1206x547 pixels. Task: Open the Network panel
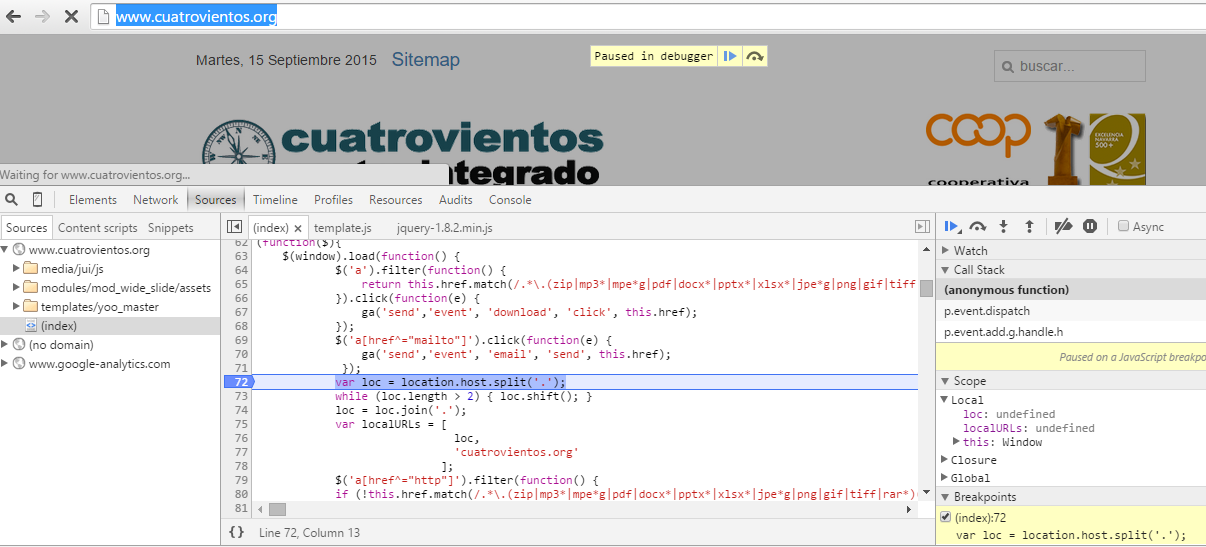[x=156, y=200]
